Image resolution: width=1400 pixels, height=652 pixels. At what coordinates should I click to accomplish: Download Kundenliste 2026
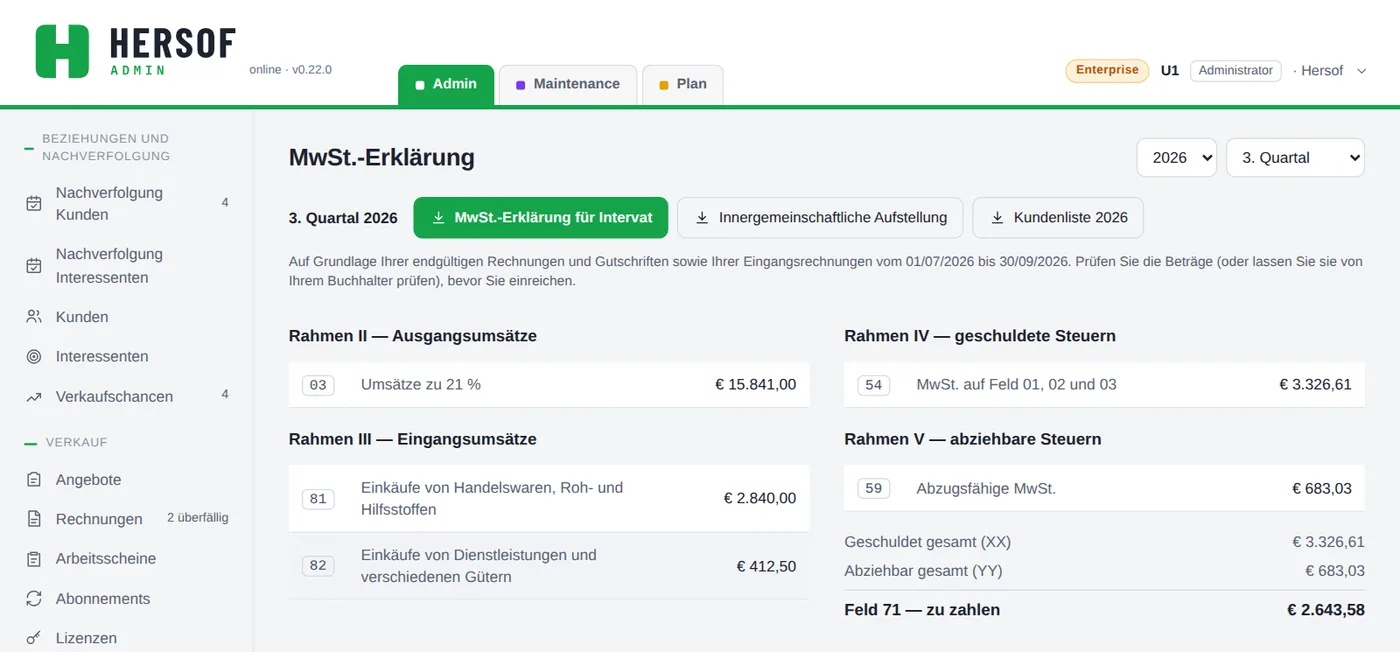coord(1058,217)
